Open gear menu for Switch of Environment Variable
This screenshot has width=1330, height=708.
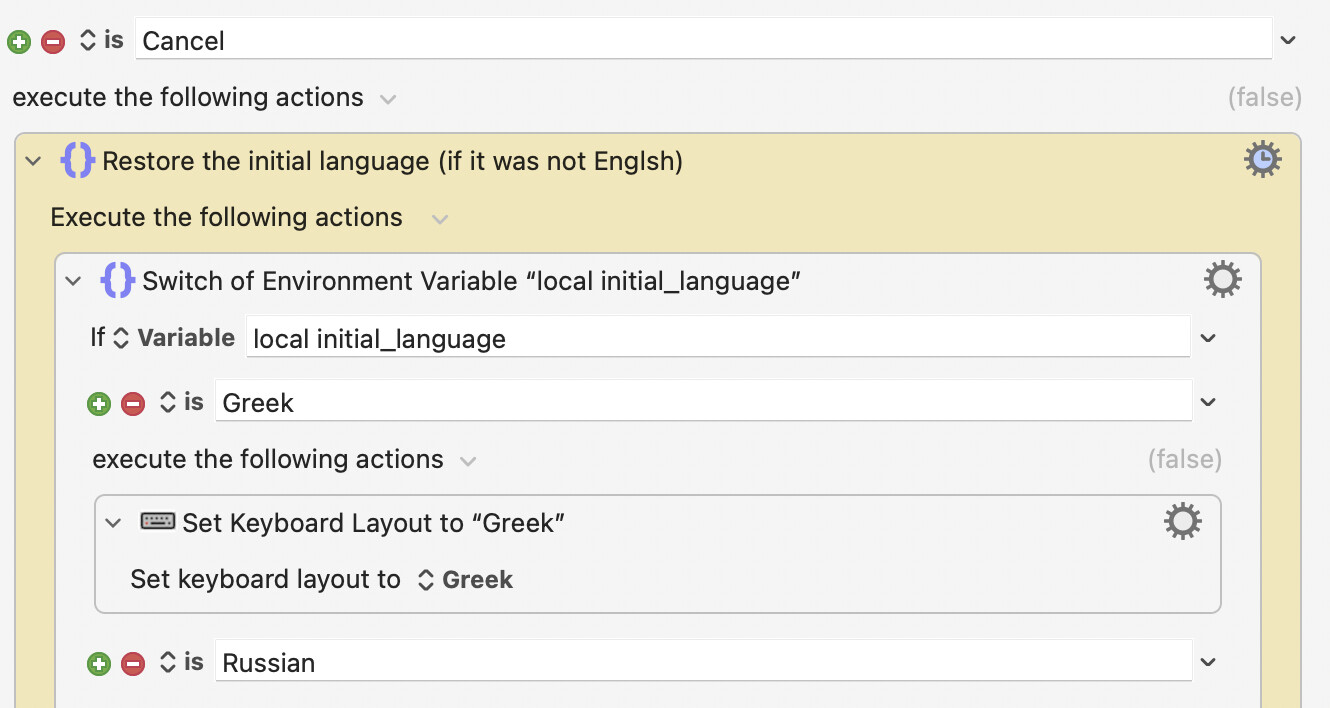(1222, 280)
